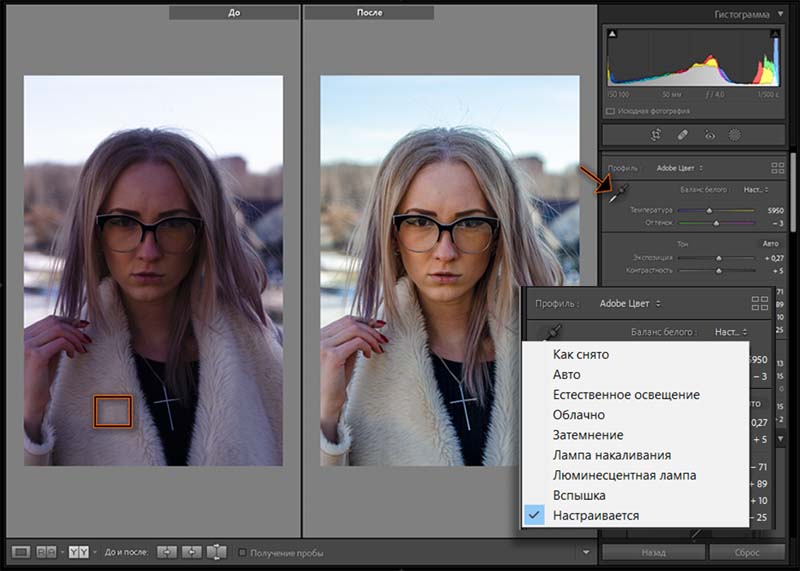Image resolution: width=800 pixels, height=571 pixels.
Task: Open the profile browser grid icon
Action: 777,168
